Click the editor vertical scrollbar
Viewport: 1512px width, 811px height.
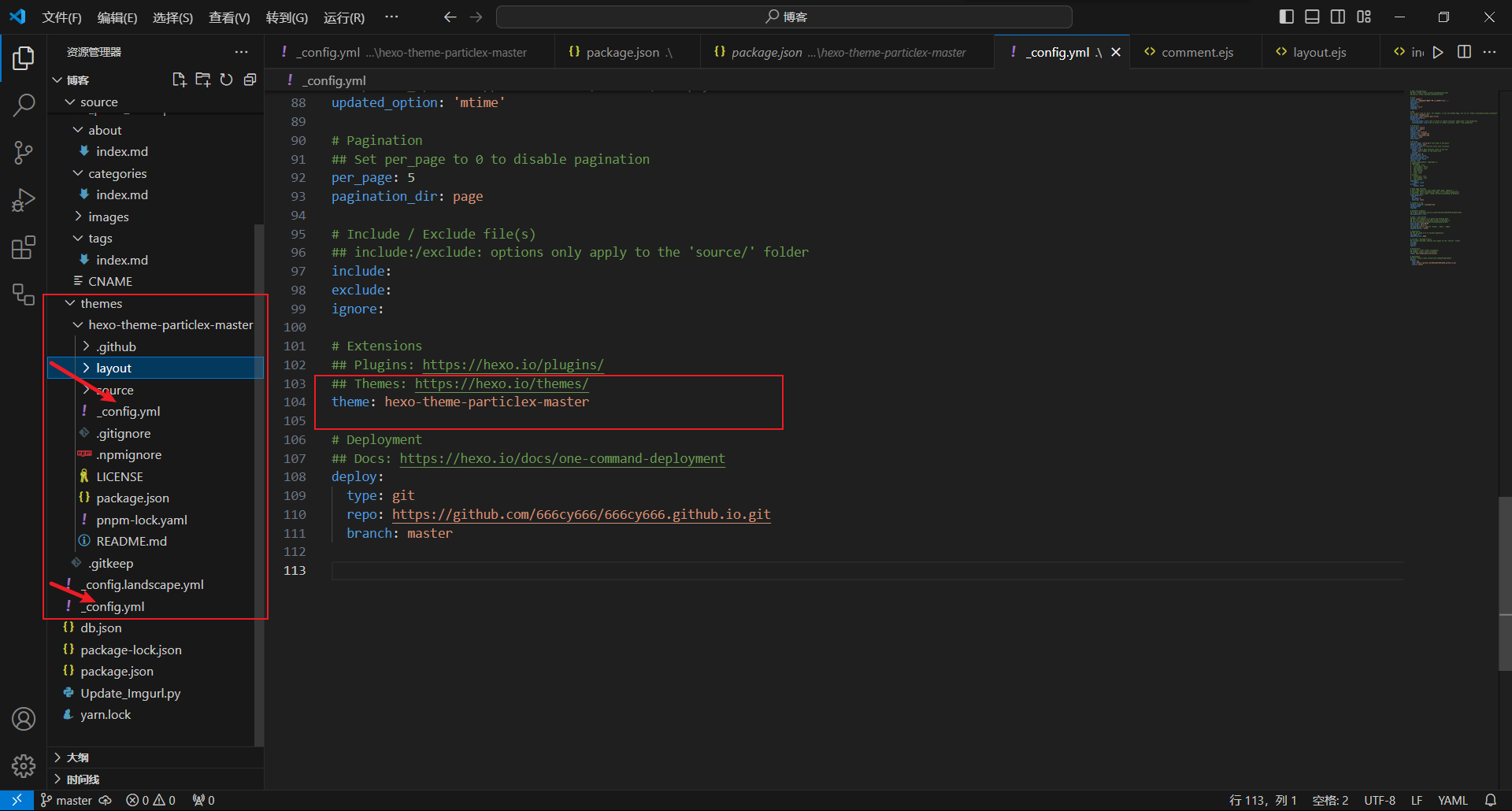pos(1505,583)
